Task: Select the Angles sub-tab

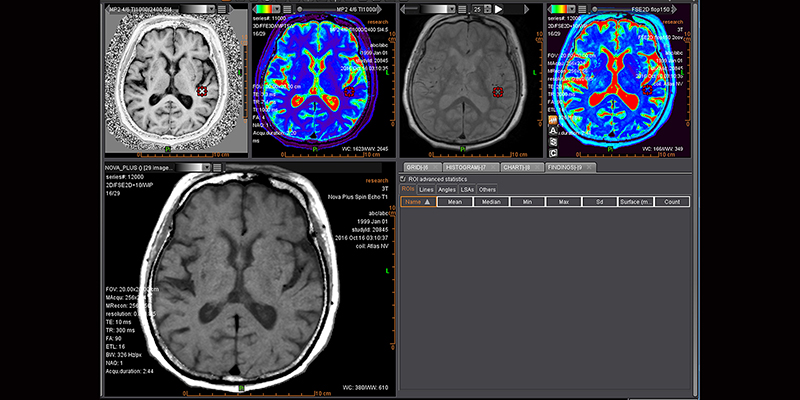Action: click(x=447, y=189)
